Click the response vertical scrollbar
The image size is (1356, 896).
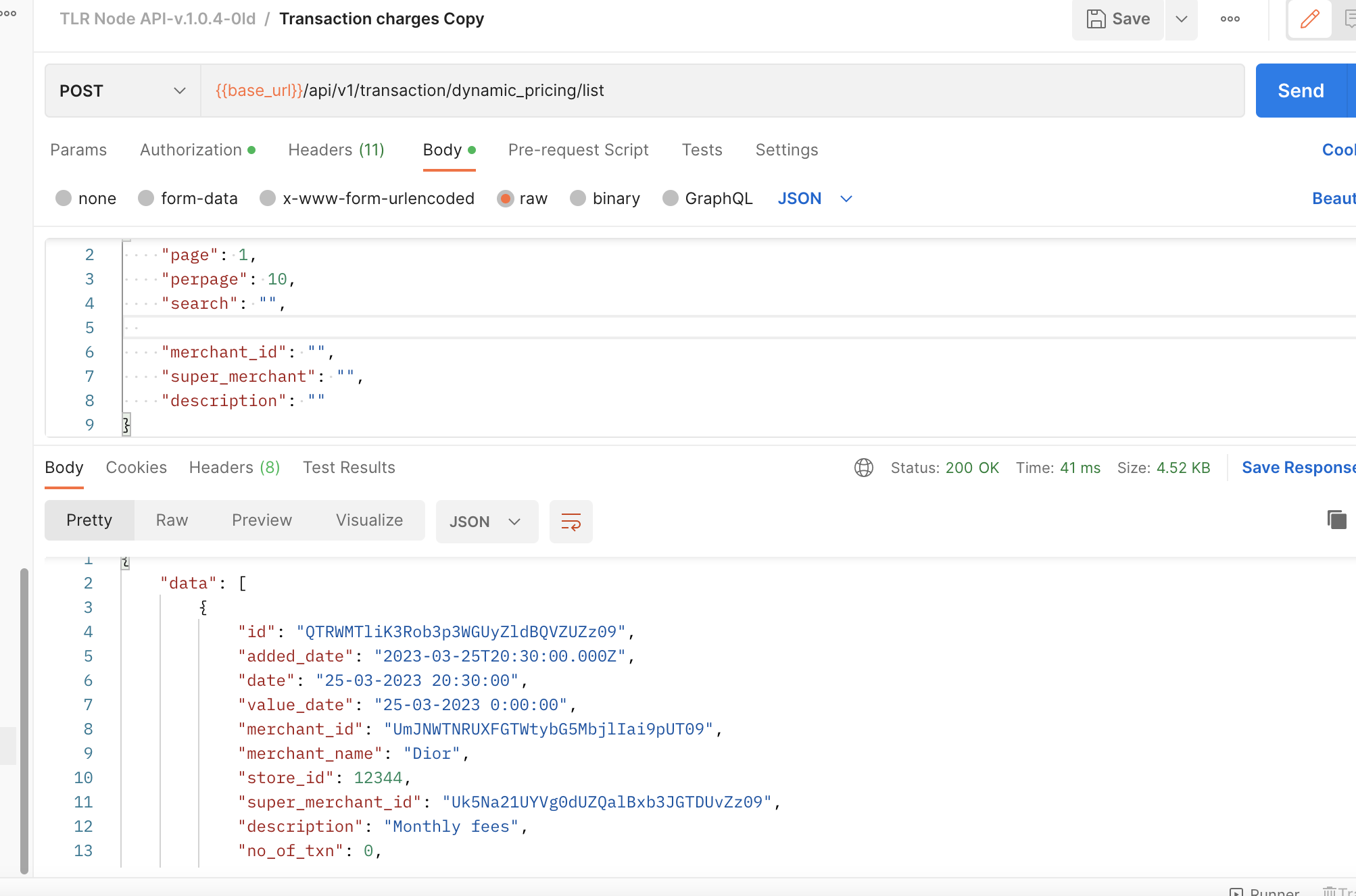tap(24, 721)
